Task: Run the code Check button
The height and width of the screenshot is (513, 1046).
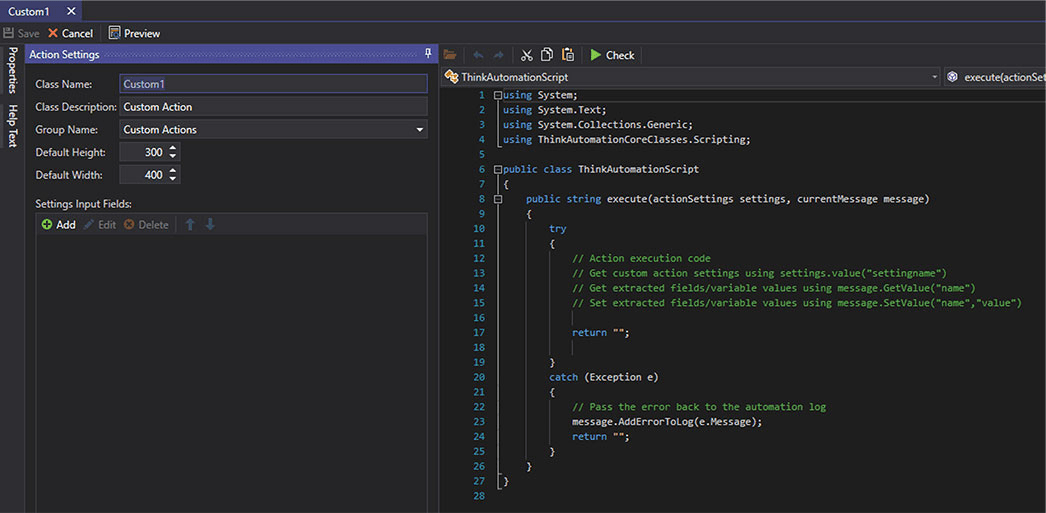Action: (x=611, y=55)
